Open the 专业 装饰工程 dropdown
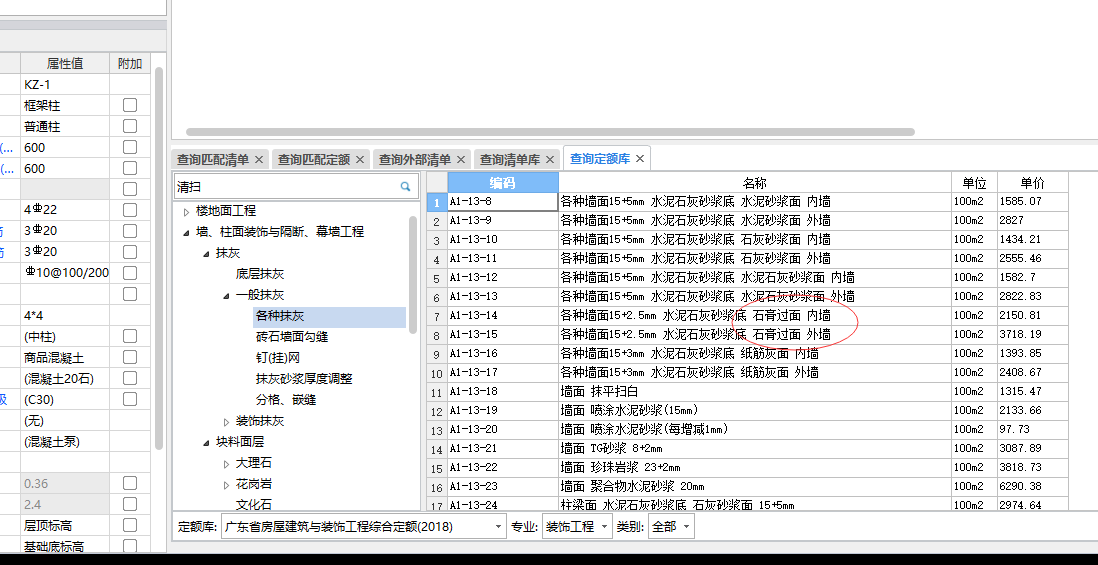1098x565 pixels. (604, 526)
